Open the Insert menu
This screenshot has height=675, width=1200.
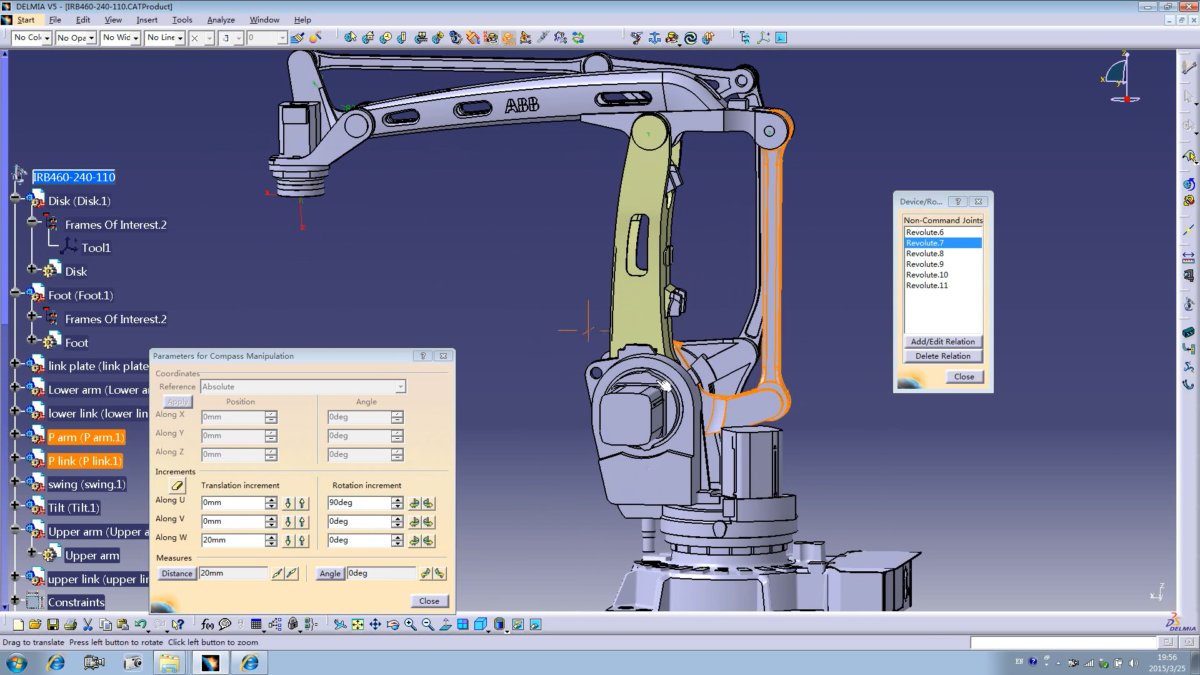pyautogui.click(x=147, y=19)
